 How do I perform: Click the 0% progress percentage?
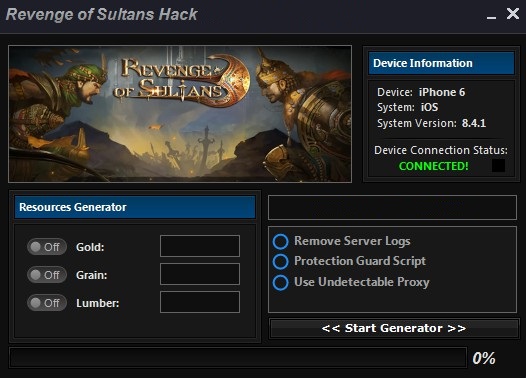tap(484, 358)
